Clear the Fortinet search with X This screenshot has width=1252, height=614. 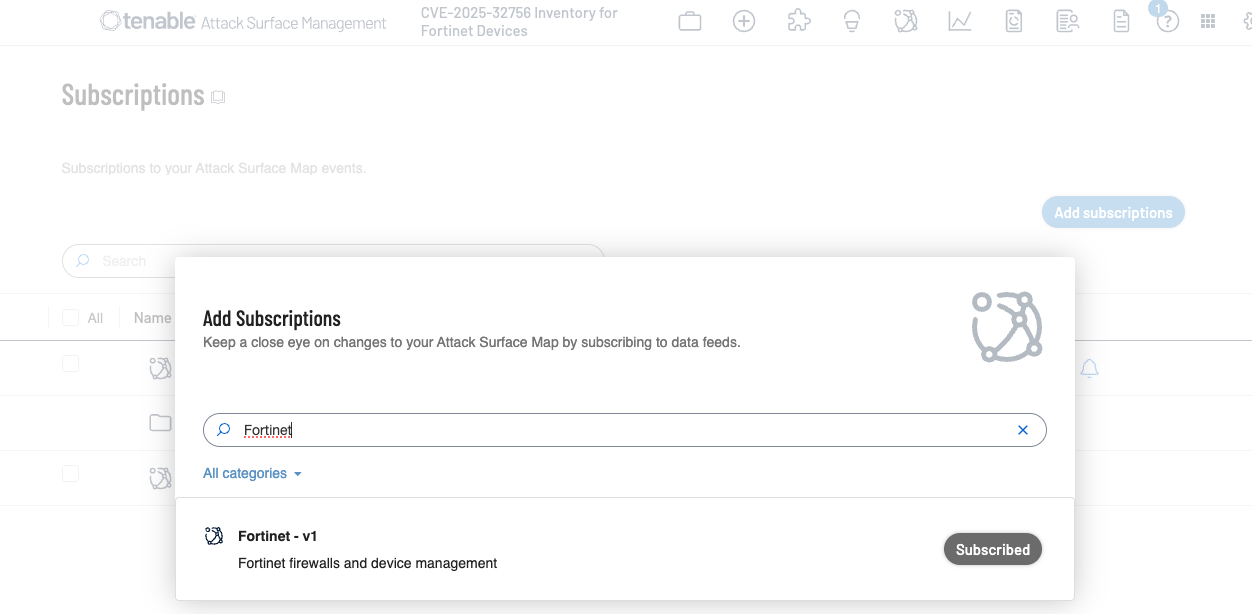tap(1023, 430)
